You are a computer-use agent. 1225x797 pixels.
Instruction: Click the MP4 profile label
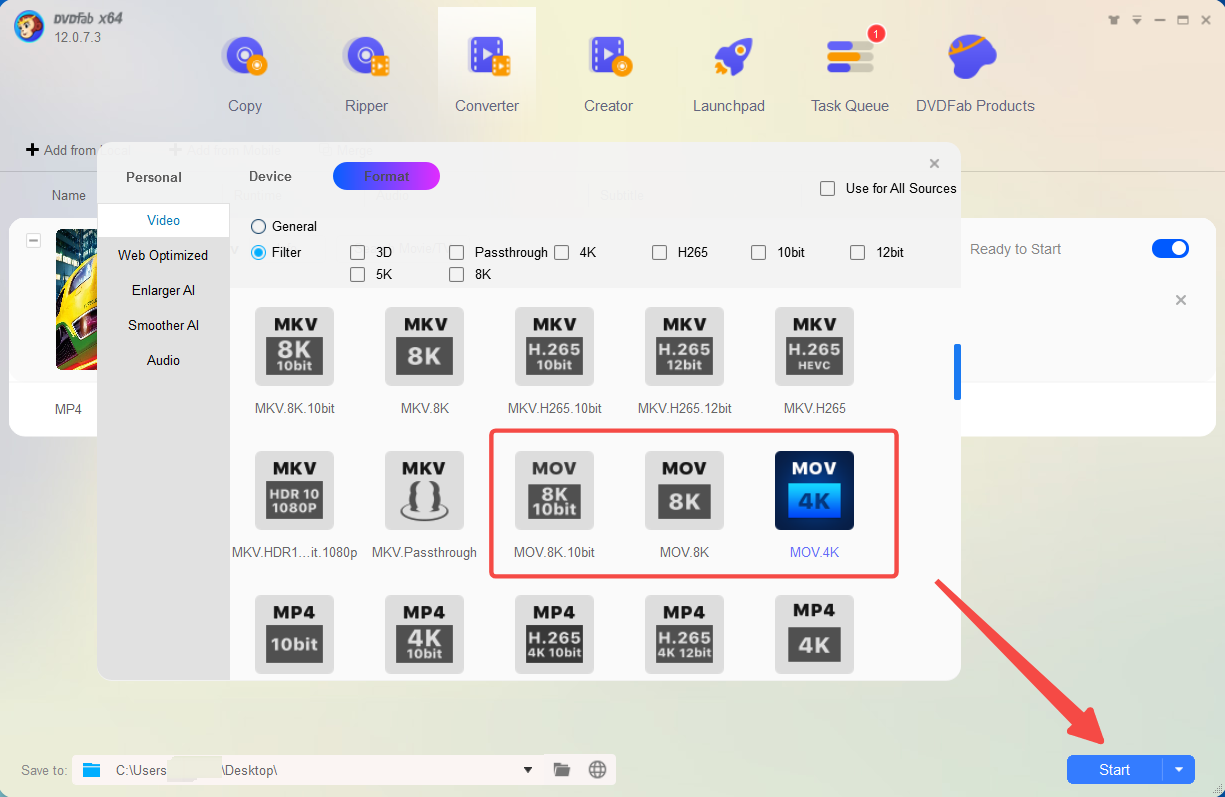point(68,409)
